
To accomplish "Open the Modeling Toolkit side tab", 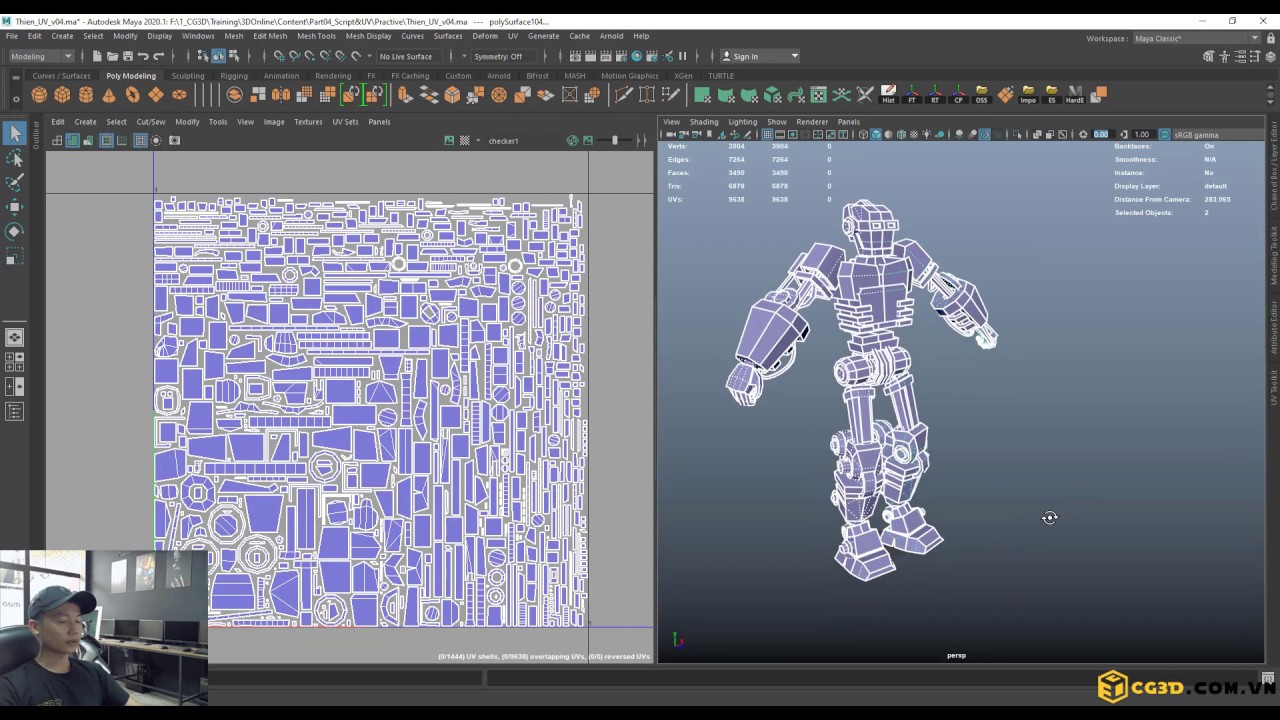I will tap(1274, 255).
